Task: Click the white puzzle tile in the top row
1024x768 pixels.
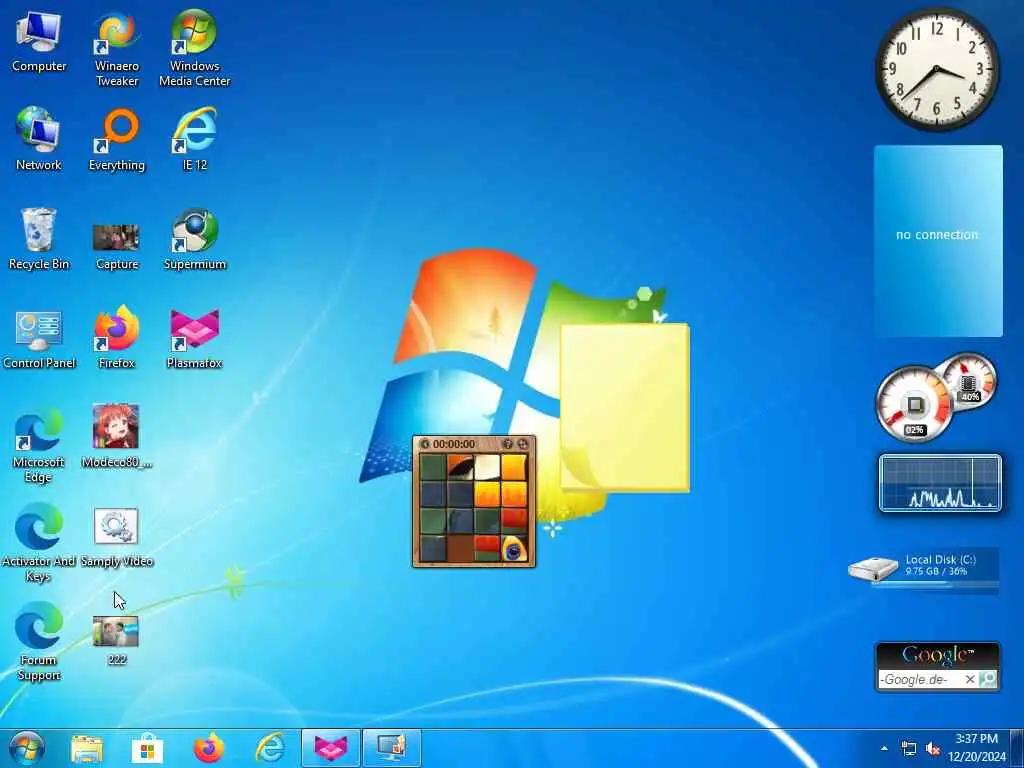Action: point(487,468)
